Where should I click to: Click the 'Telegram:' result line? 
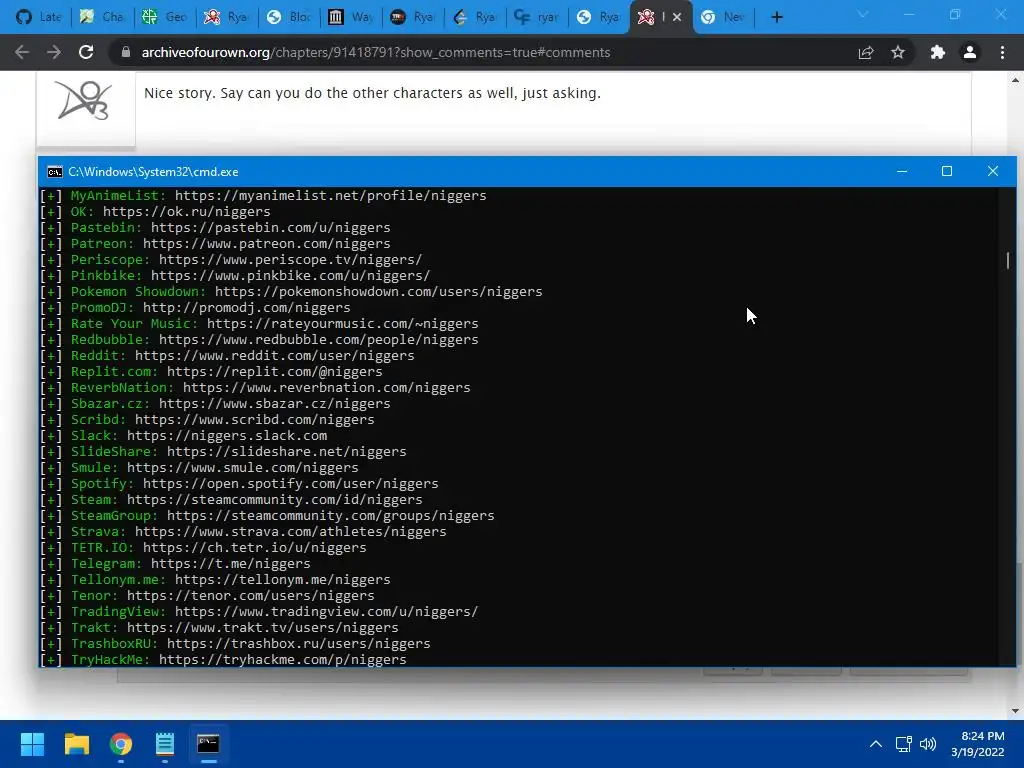coord(176,564)
